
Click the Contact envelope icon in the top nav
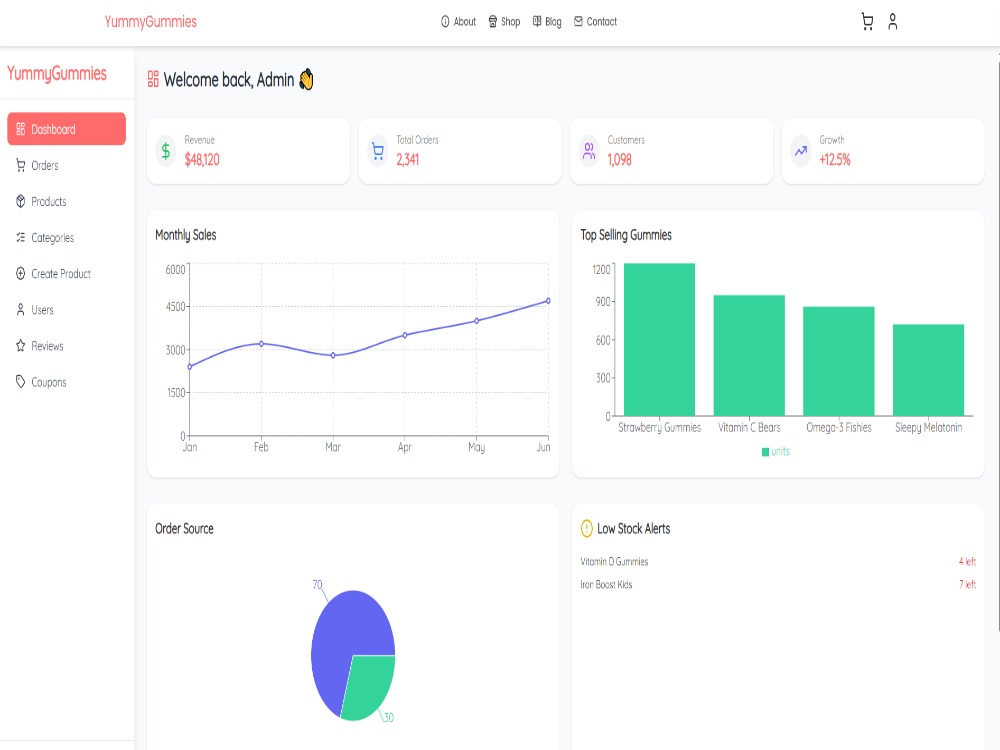coord(578,22)
